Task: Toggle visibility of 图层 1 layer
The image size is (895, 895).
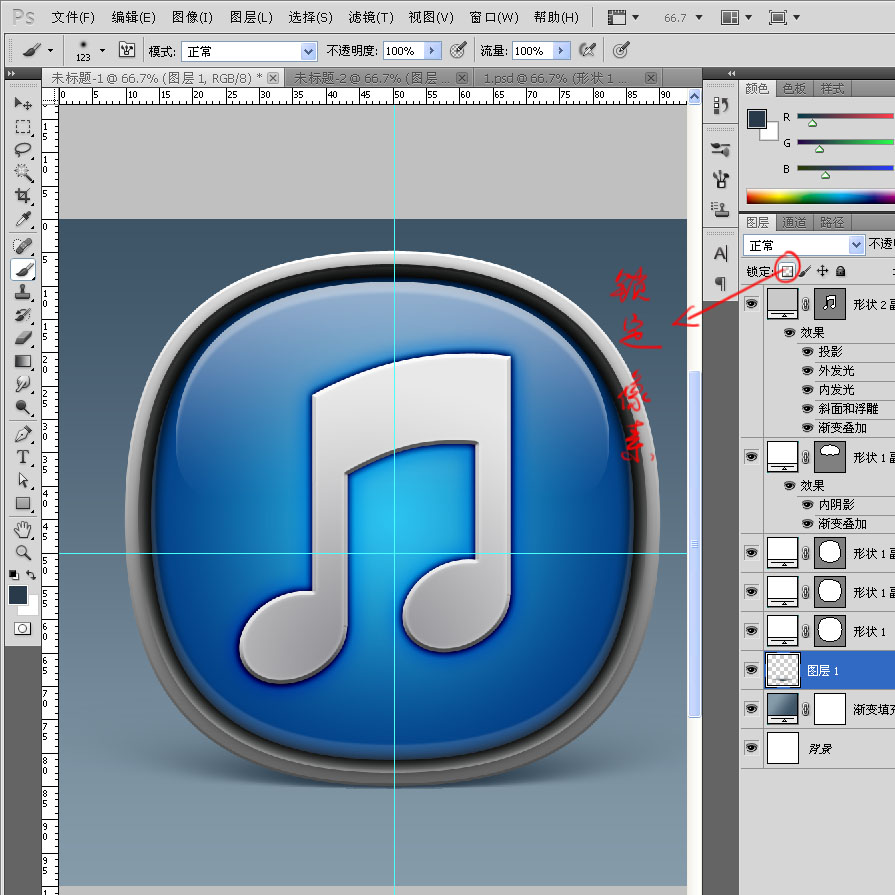Action: [751, 670]
